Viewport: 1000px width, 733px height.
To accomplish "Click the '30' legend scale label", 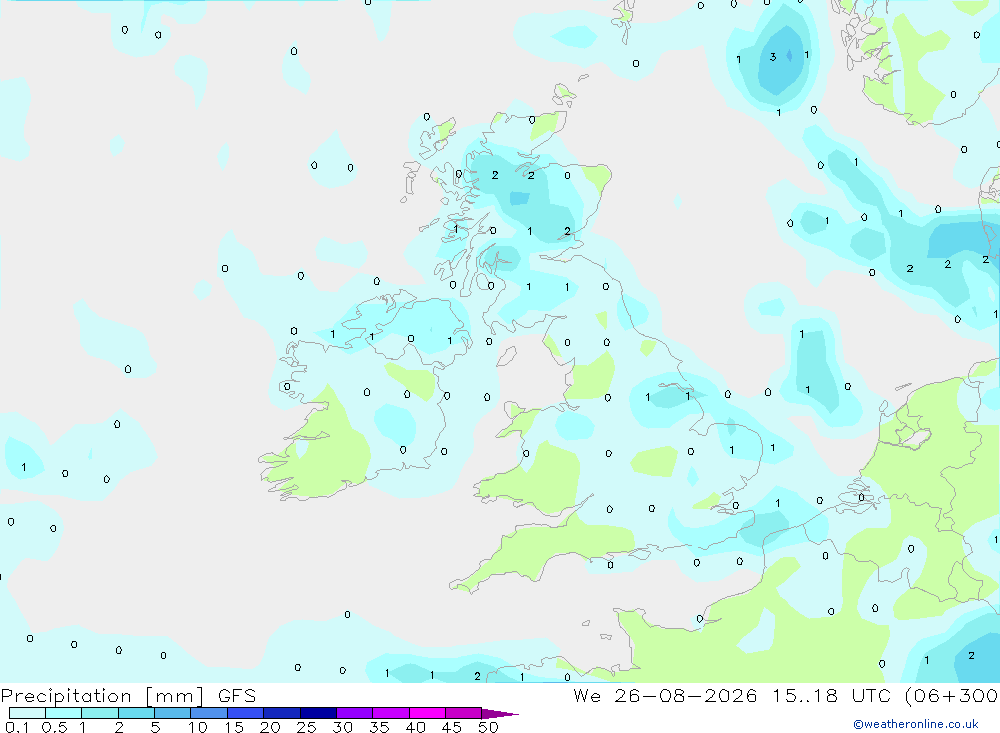I will [x=343, y=727].
